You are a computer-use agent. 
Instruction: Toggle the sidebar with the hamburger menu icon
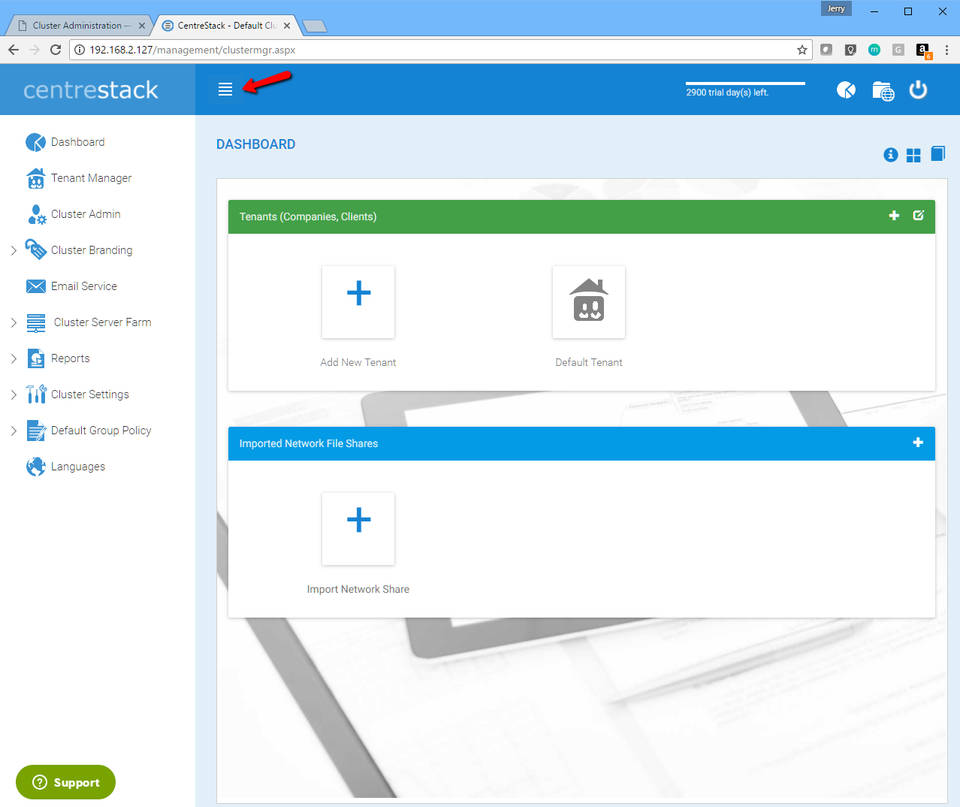tap(225, 89)
